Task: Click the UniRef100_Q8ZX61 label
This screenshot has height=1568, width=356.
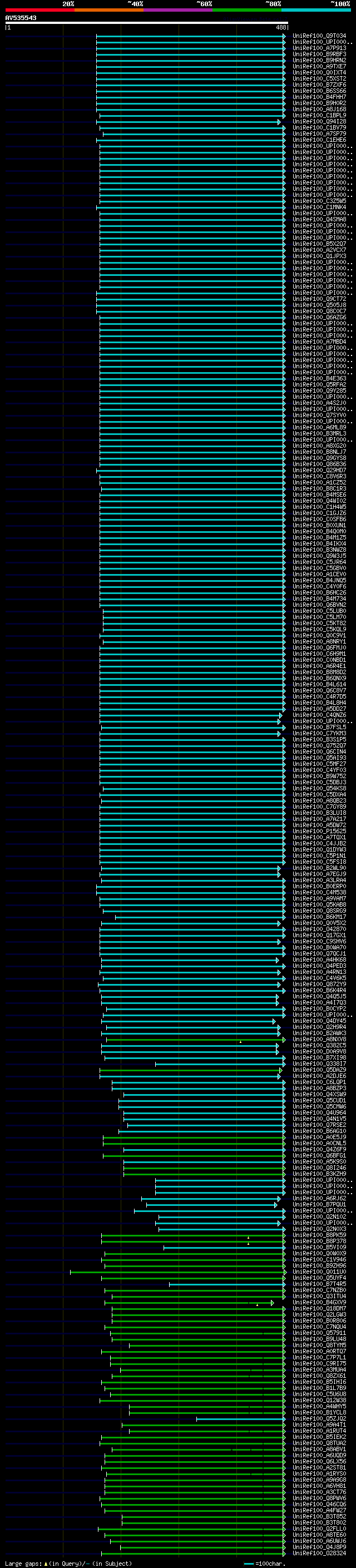Action: pos(319,1376)
